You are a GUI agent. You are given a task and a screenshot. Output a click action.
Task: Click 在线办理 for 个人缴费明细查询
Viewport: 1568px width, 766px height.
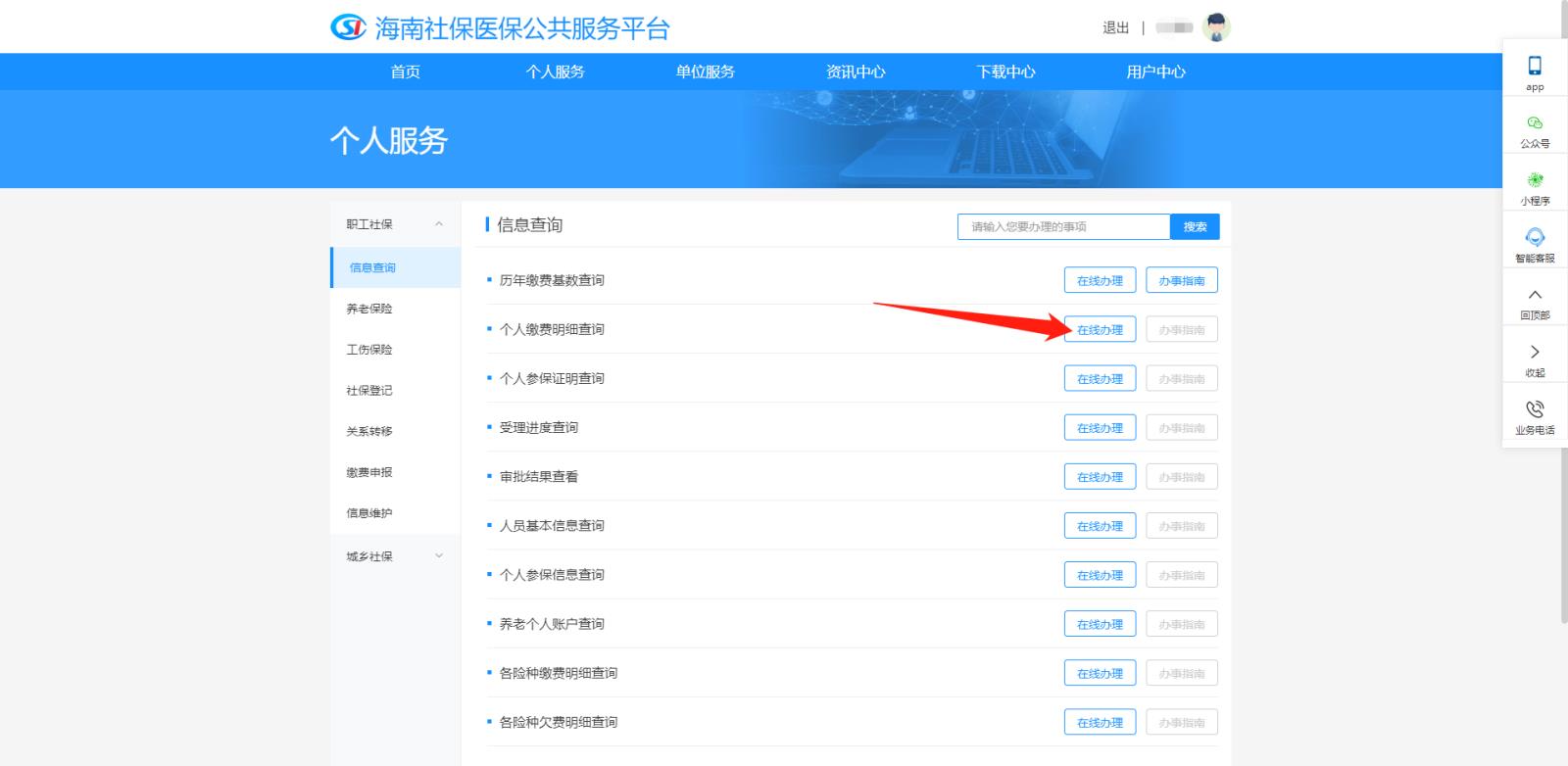click(1100, 330)
